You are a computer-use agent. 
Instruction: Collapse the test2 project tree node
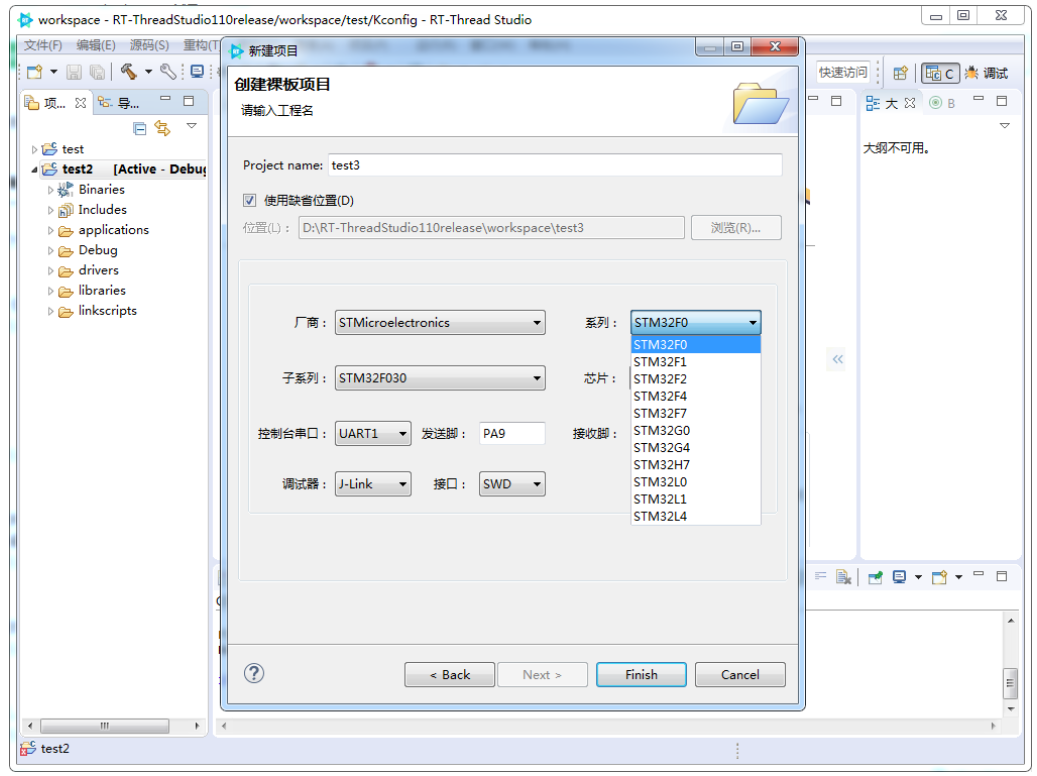(34, 170)
